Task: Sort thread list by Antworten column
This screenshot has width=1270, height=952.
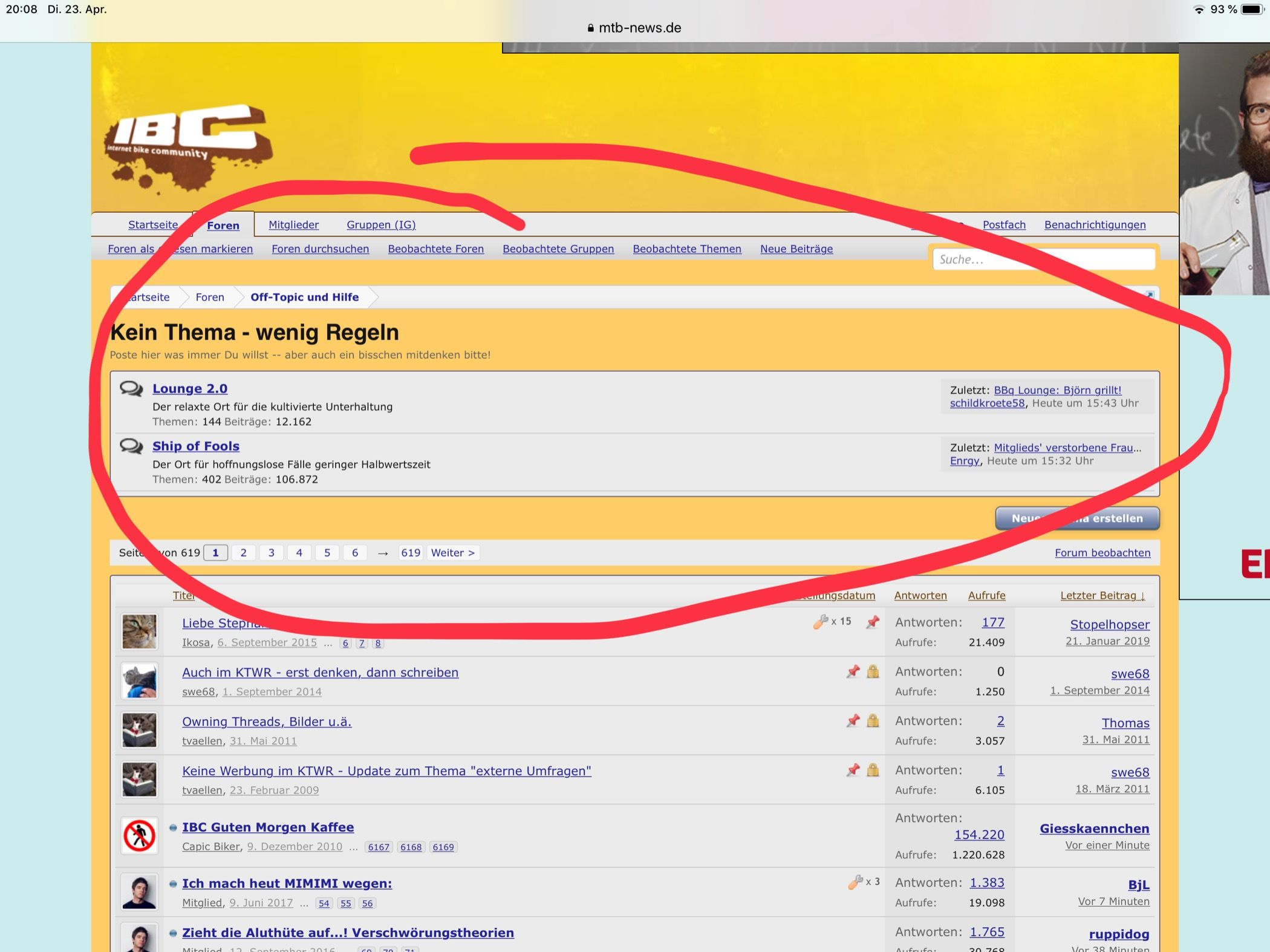Action: (920, 596)
